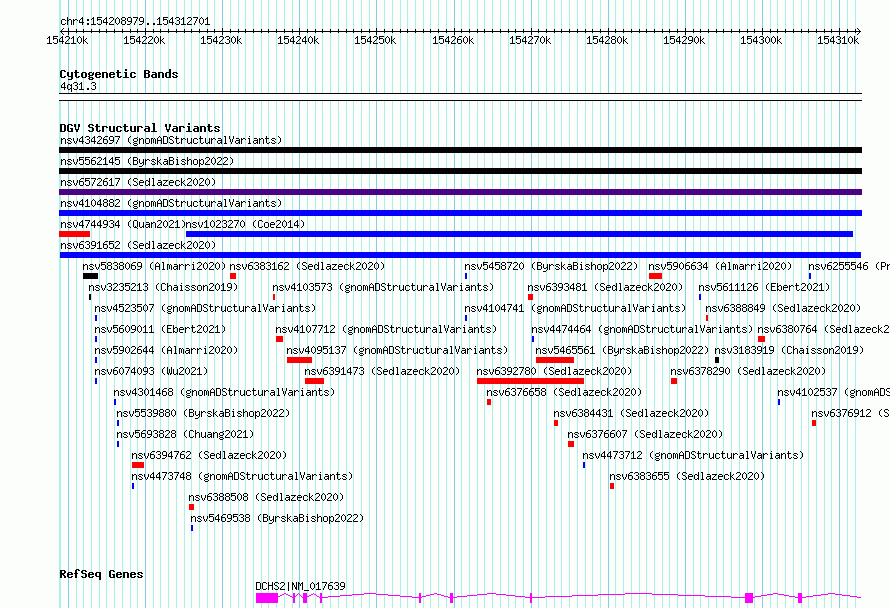Select nsv4523507 gnomADStructuralVariants label
The image size is (890, 608).
[205, 308]
